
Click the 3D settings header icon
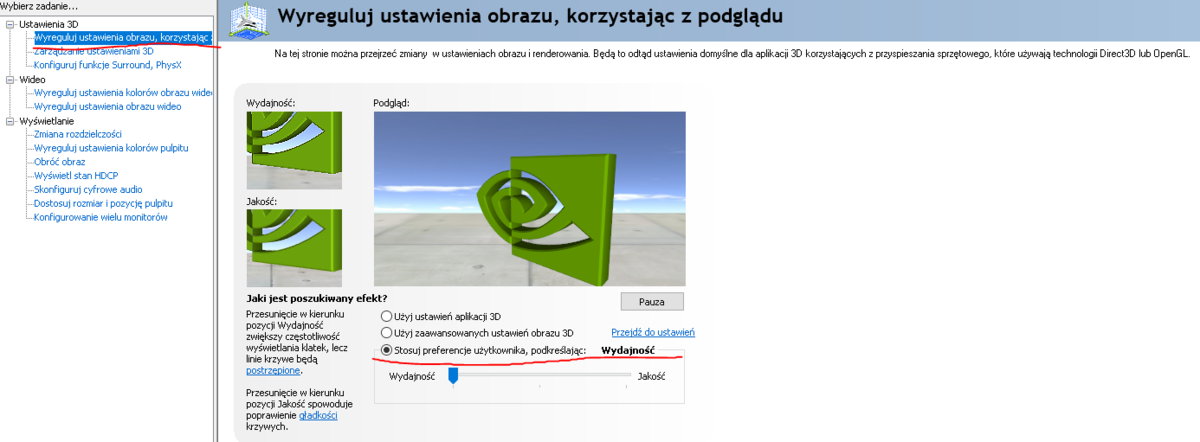[247, 20]
